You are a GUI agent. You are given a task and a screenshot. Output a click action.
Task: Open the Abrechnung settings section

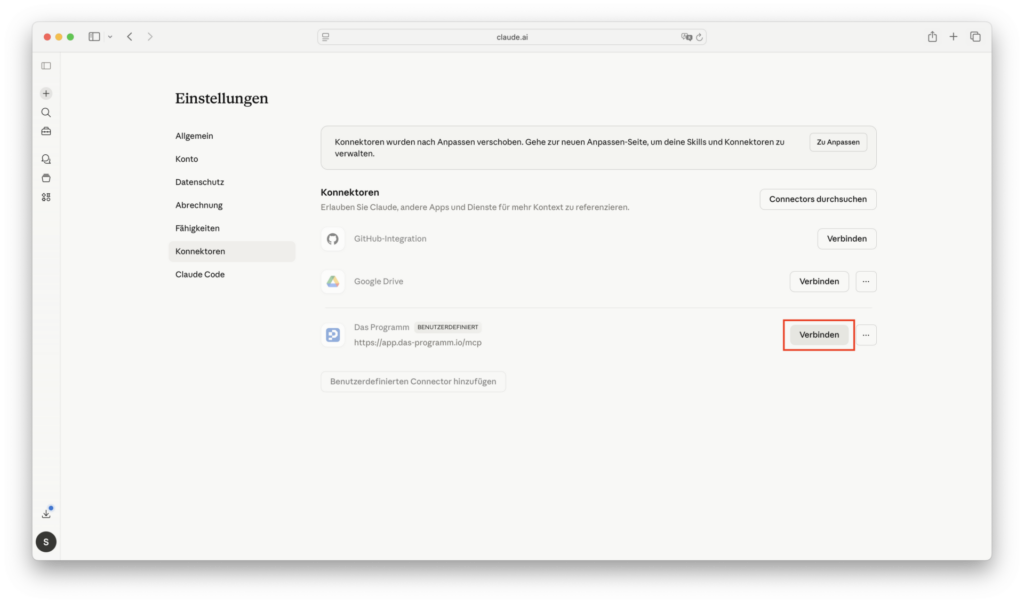(199, 205)
